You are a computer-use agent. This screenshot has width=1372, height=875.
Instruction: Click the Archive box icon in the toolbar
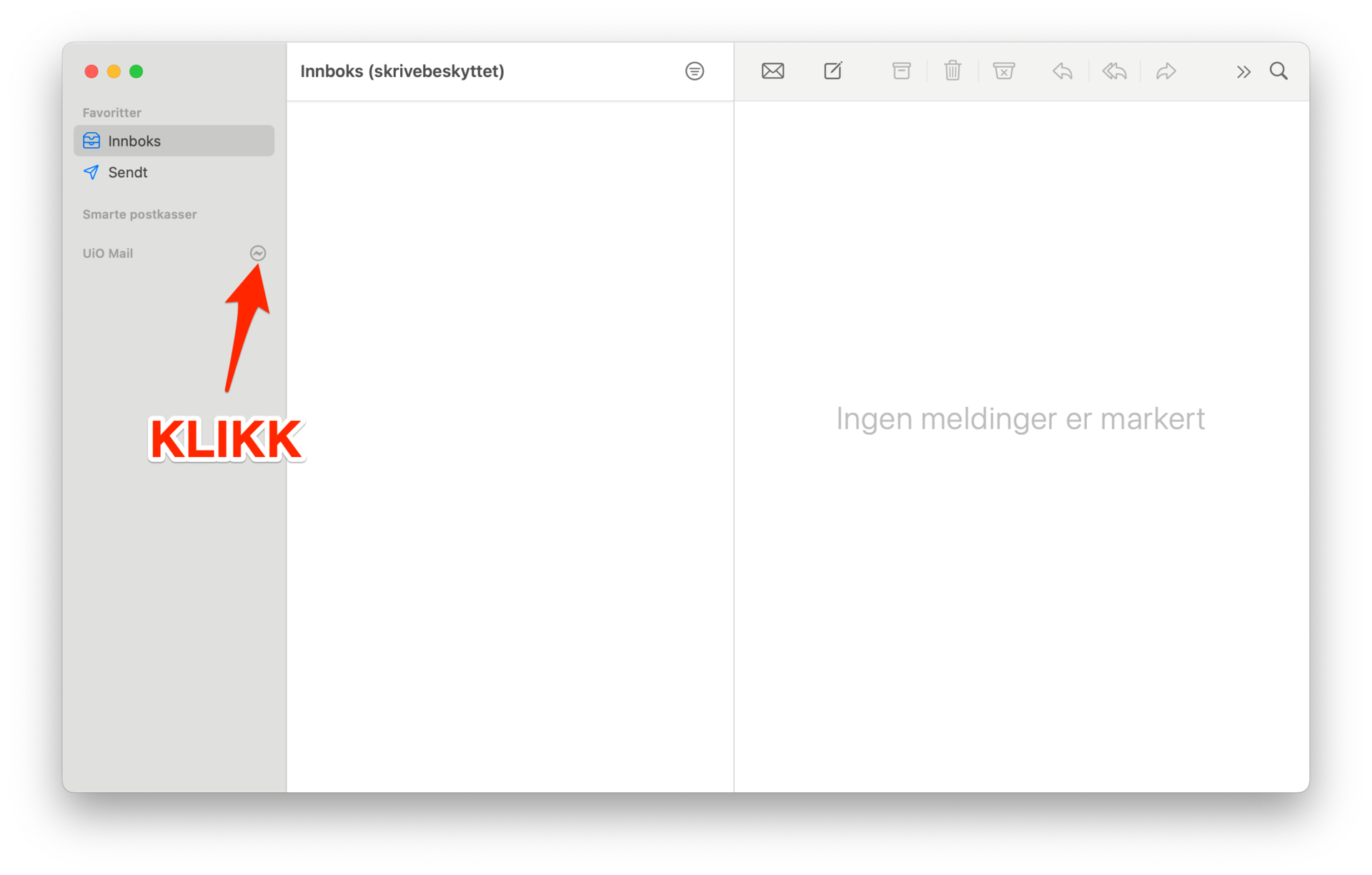click(901, 71)
